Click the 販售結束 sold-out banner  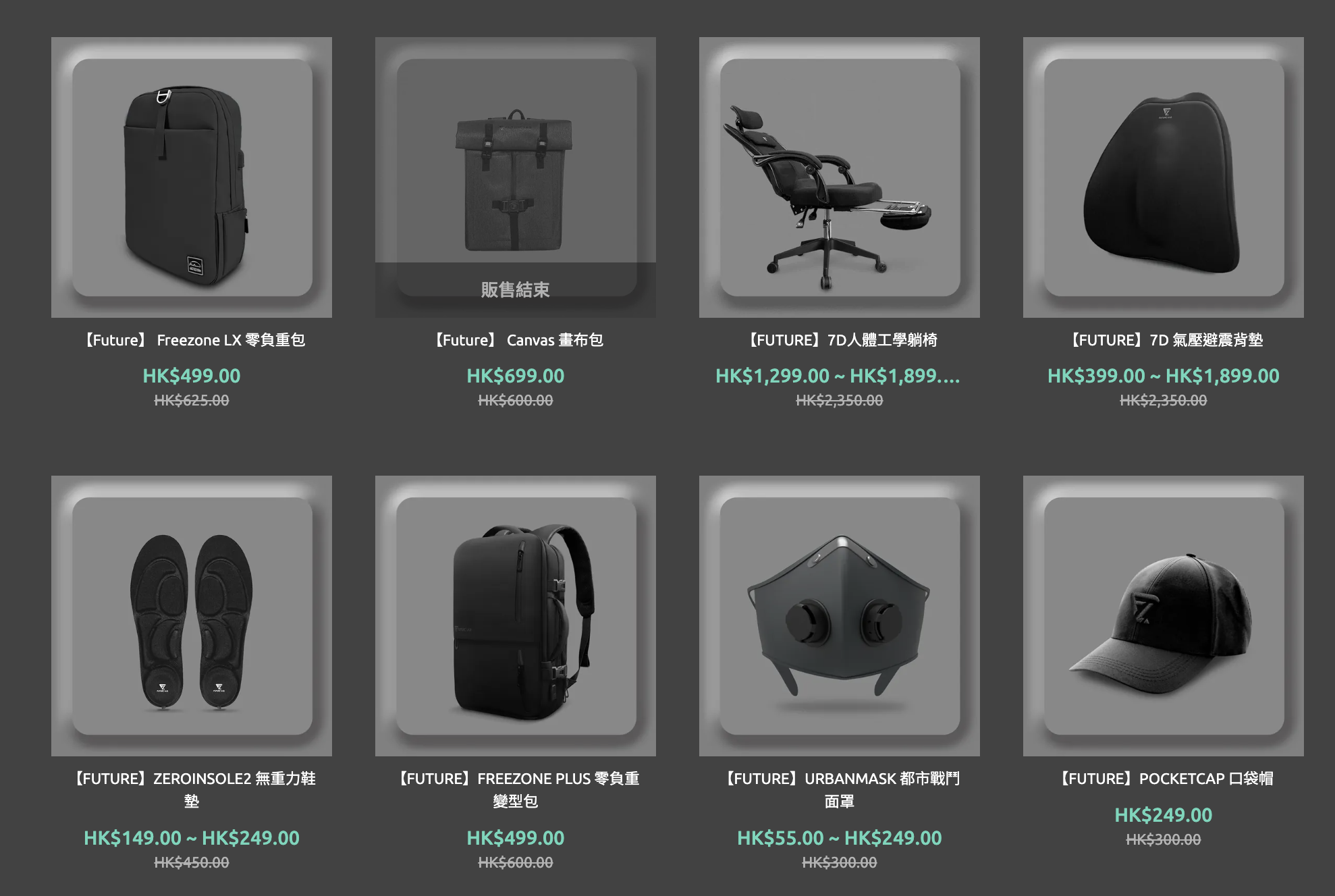click(x=516, y=289)
